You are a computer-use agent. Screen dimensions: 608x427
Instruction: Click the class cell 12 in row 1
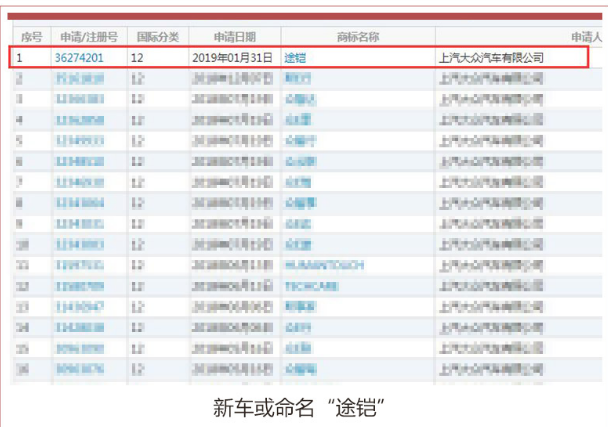pyautogui.click(x=137, y=58)
